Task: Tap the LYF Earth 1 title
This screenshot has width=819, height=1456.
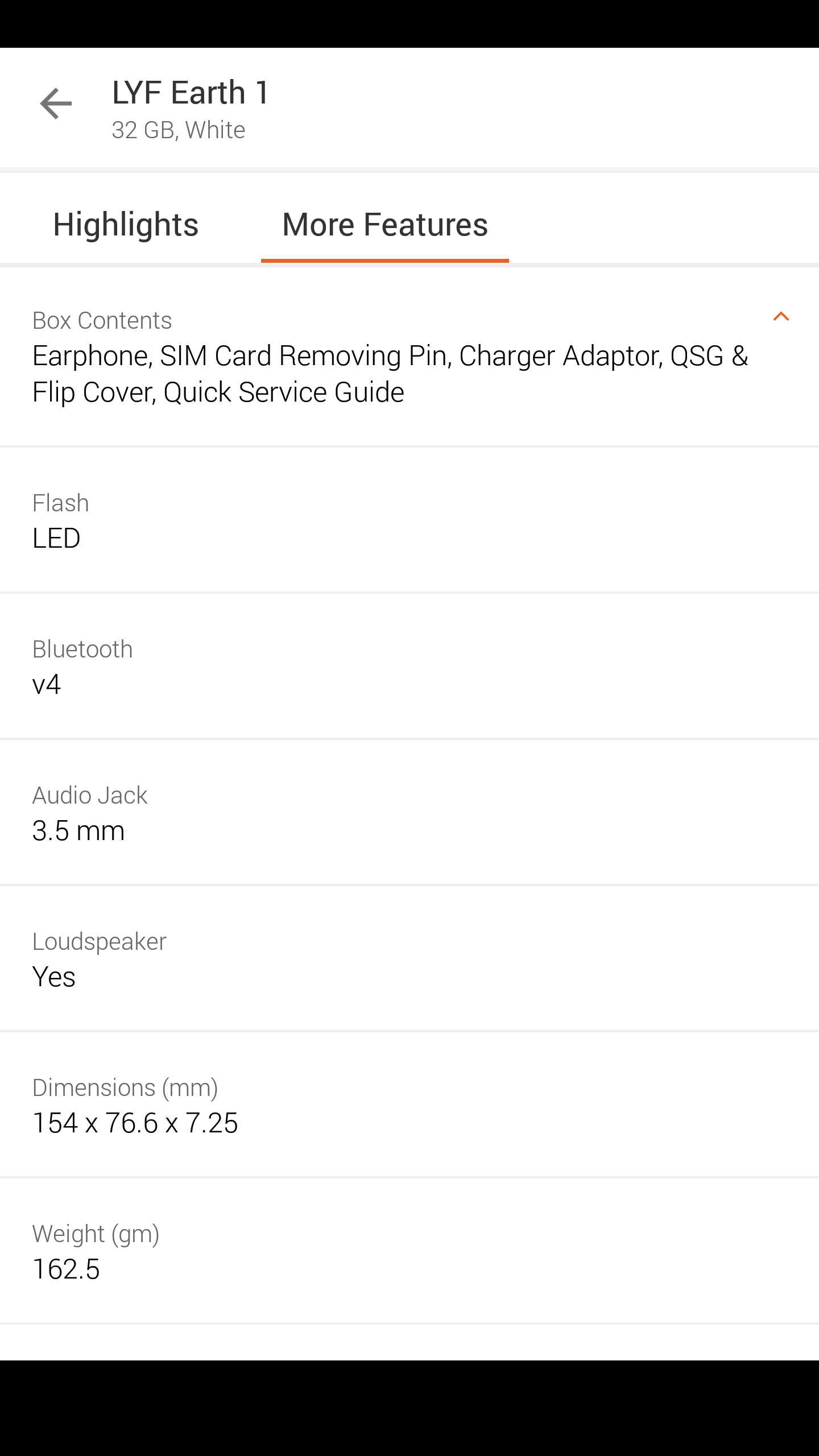Action: tap(191, 92)
